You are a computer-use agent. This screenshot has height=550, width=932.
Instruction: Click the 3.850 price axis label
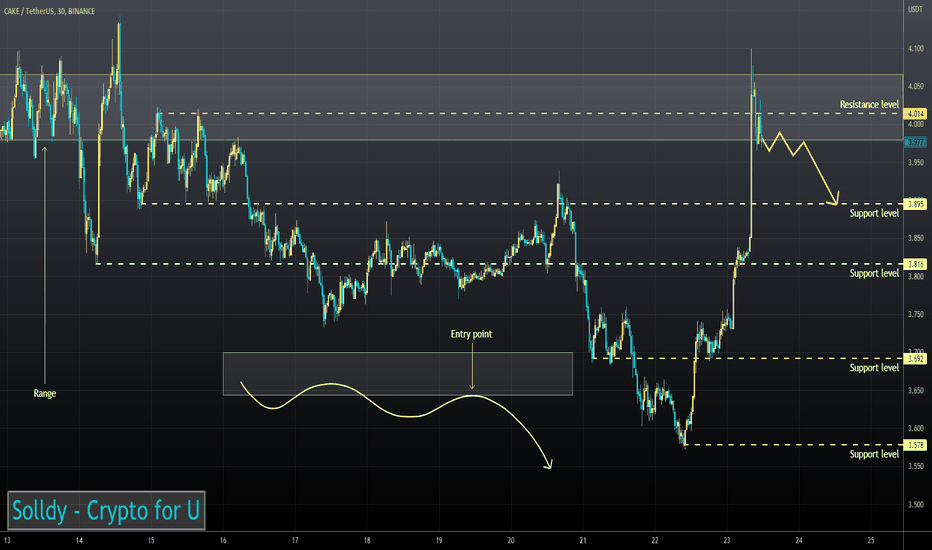coord(916,238)
